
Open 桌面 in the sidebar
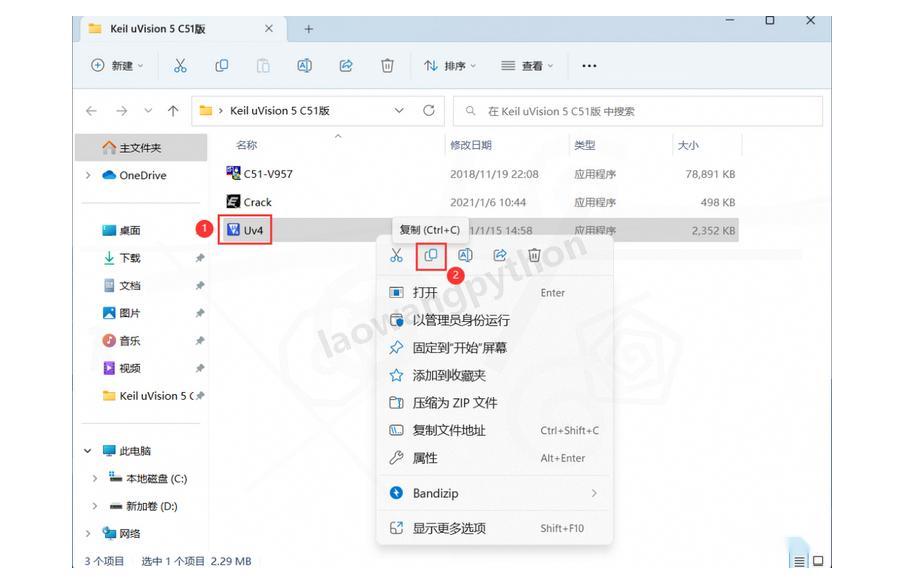pyautogui.click(x=121, y=231)
